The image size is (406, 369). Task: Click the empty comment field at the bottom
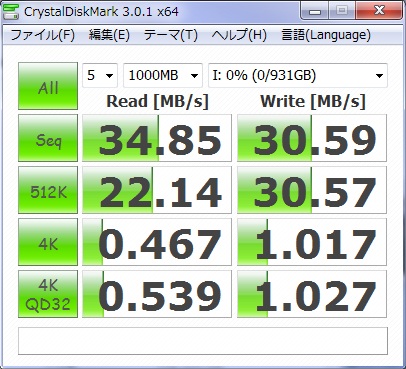[203, 341]
